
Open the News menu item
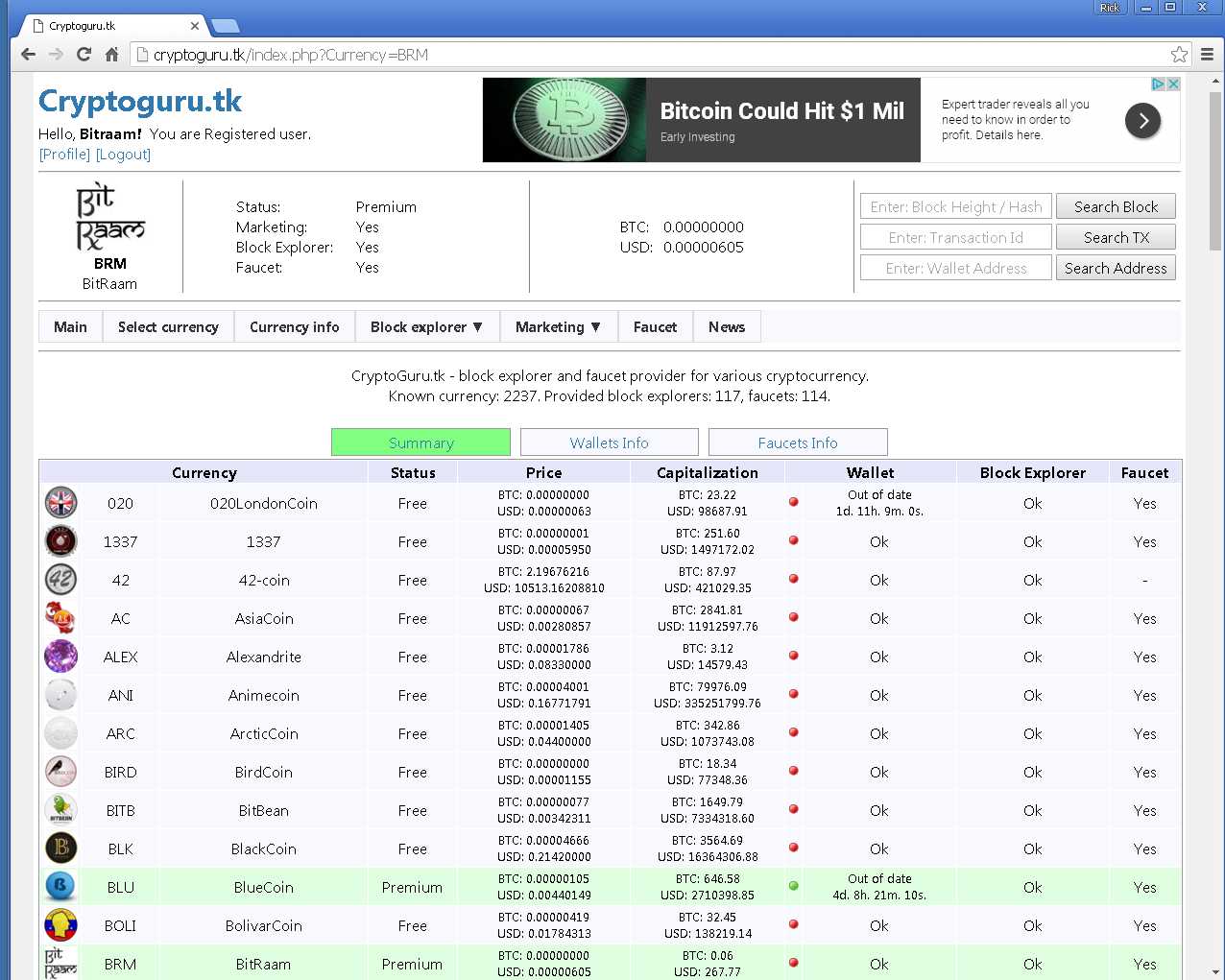coord(727,326)
